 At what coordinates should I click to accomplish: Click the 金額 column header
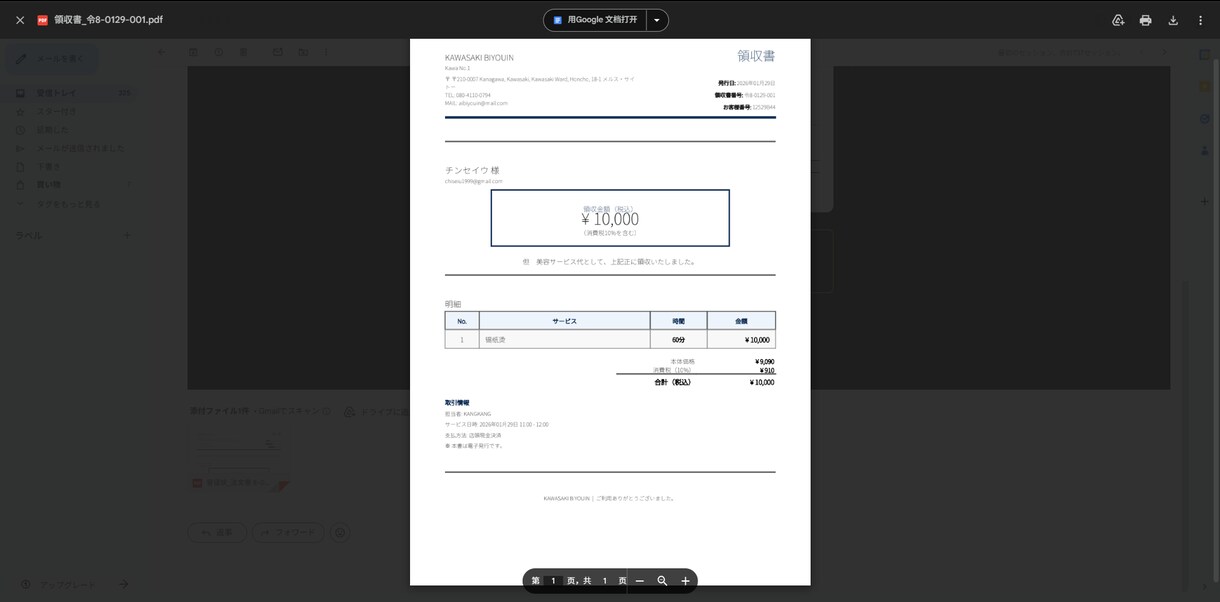741,321
